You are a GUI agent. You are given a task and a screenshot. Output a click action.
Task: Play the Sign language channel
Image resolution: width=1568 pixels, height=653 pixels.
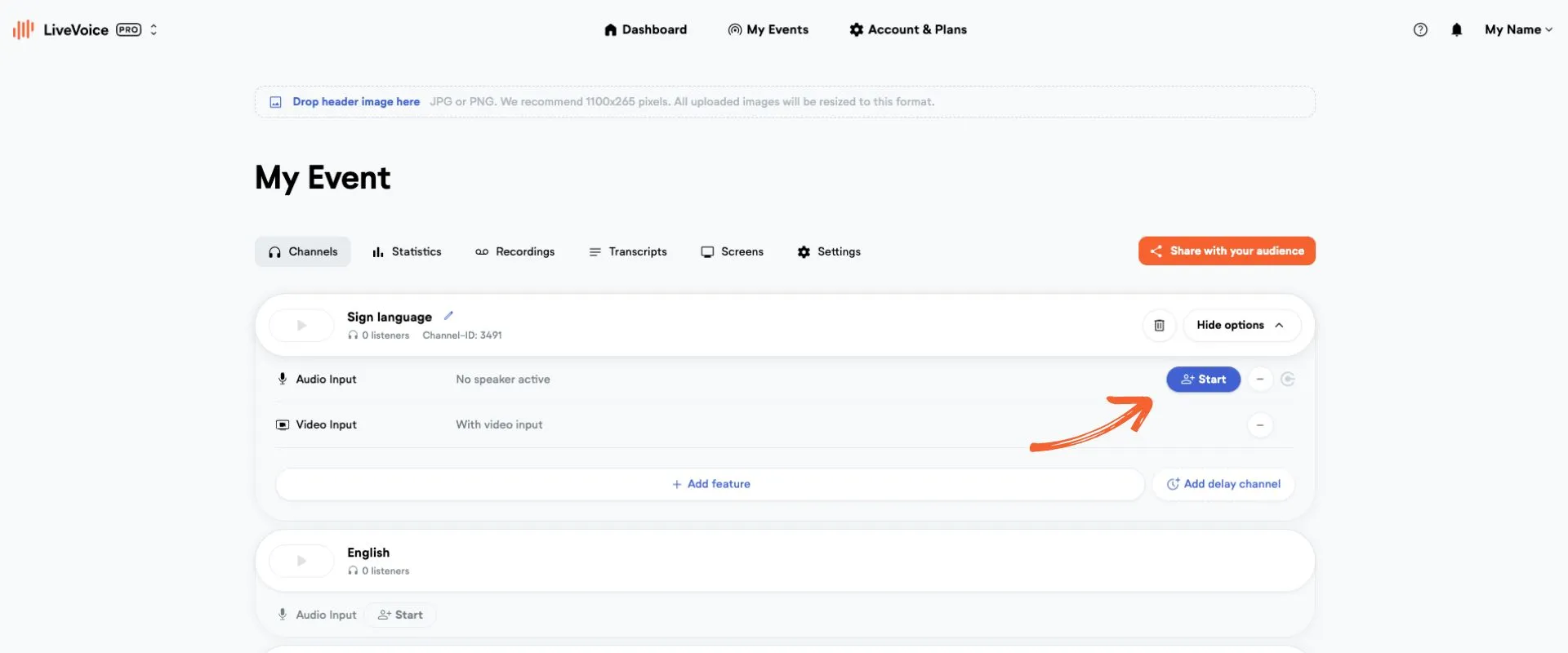point(301,325)
